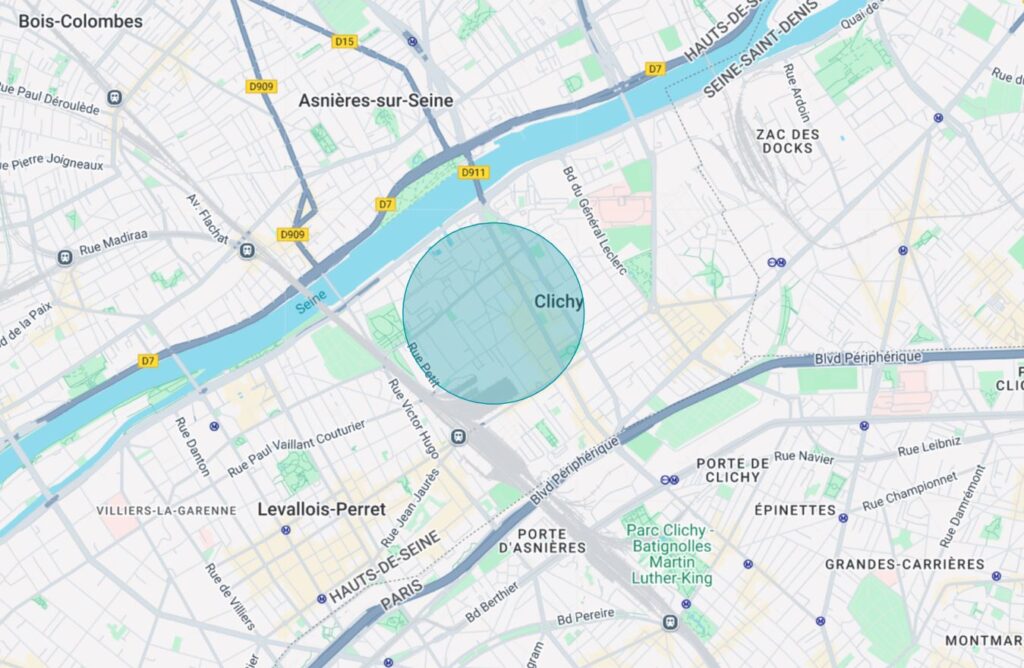Select the Bois-Colombes label
This screenshot has height=668, width=1024.
coord(80,22)
